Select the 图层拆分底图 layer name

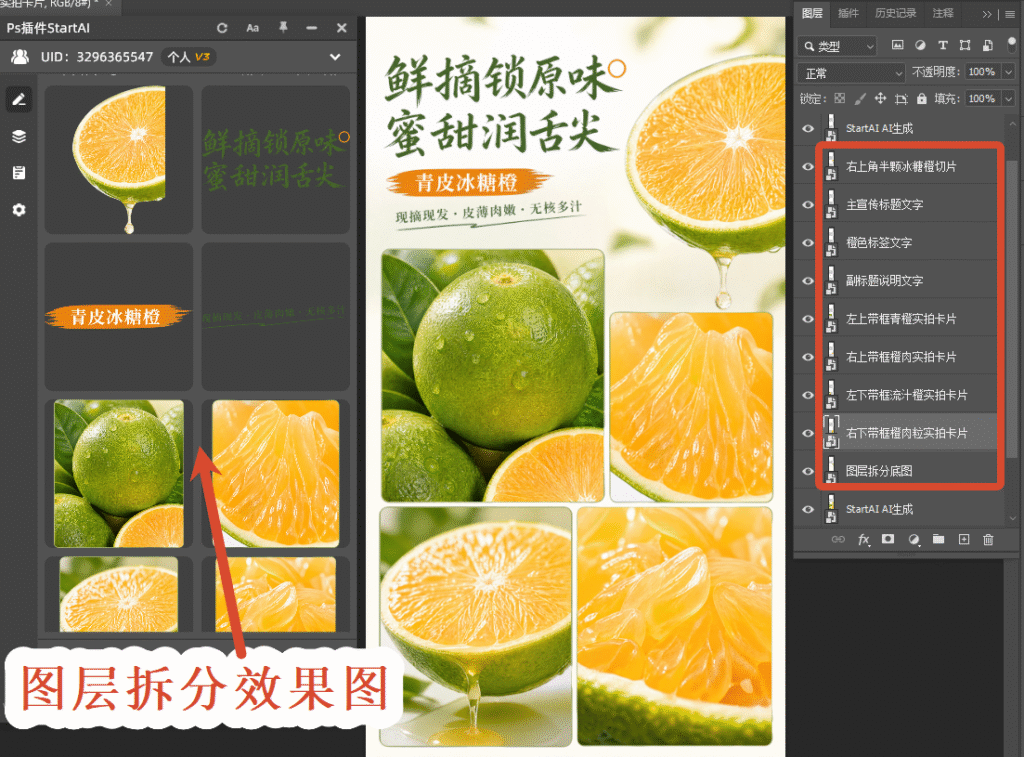coord(879,471)
